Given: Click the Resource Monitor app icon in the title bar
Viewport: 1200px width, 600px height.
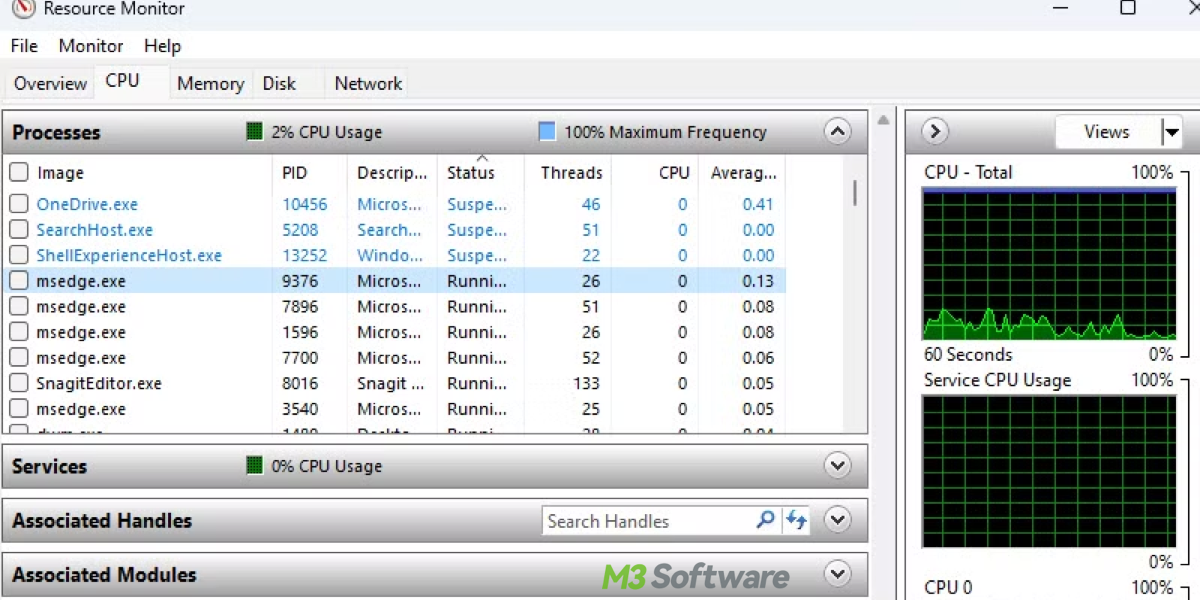Looking at the screenshot, I should [22, 8].
